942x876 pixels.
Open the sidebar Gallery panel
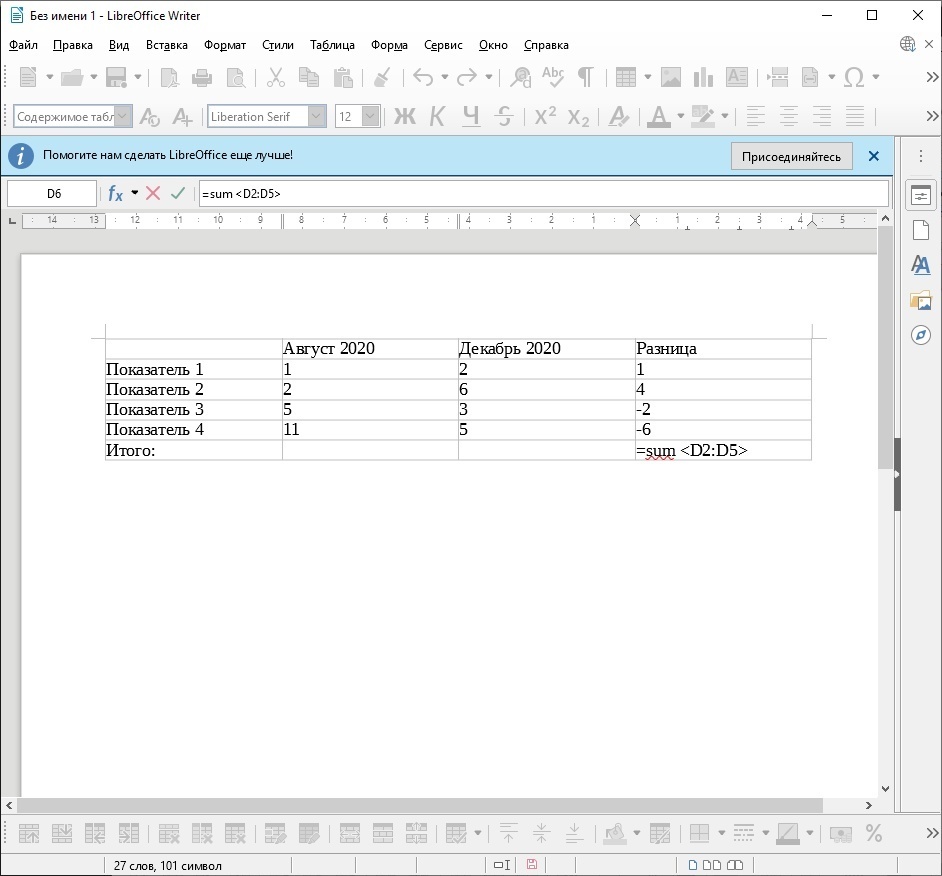[921, 300]
